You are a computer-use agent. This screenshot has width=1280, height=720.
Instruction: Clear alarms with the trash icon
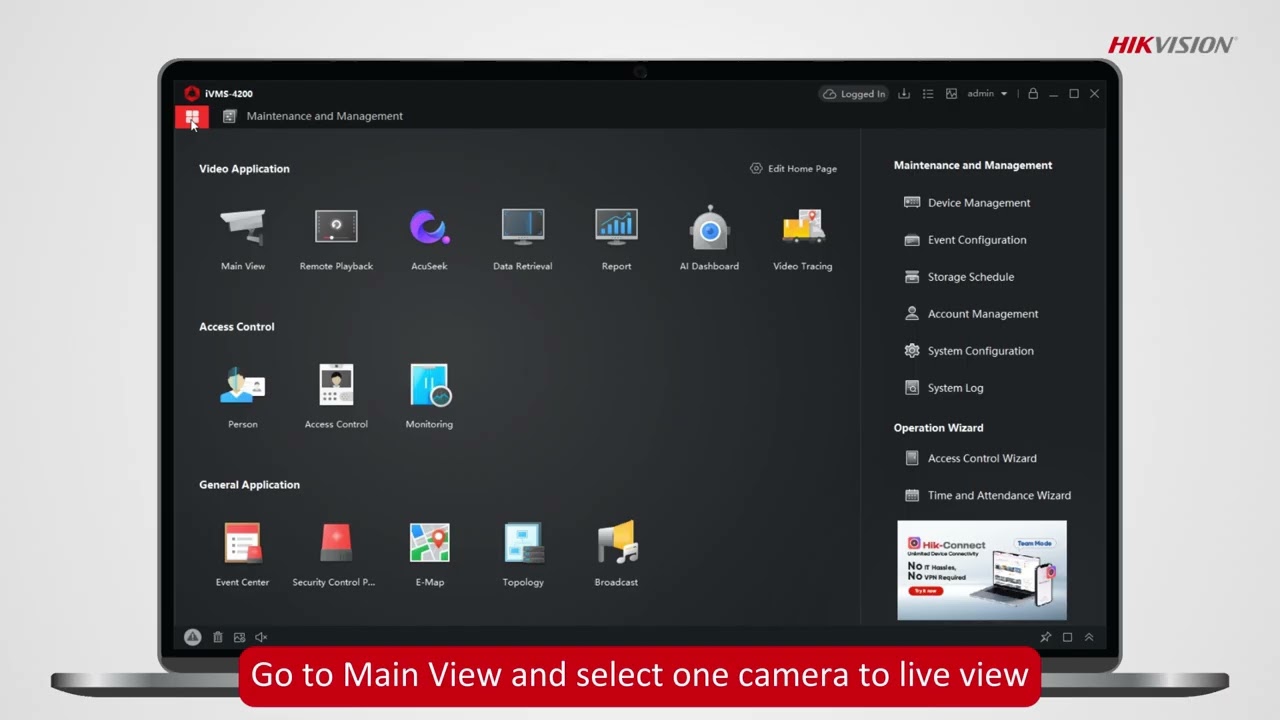[x=217, y=637]
